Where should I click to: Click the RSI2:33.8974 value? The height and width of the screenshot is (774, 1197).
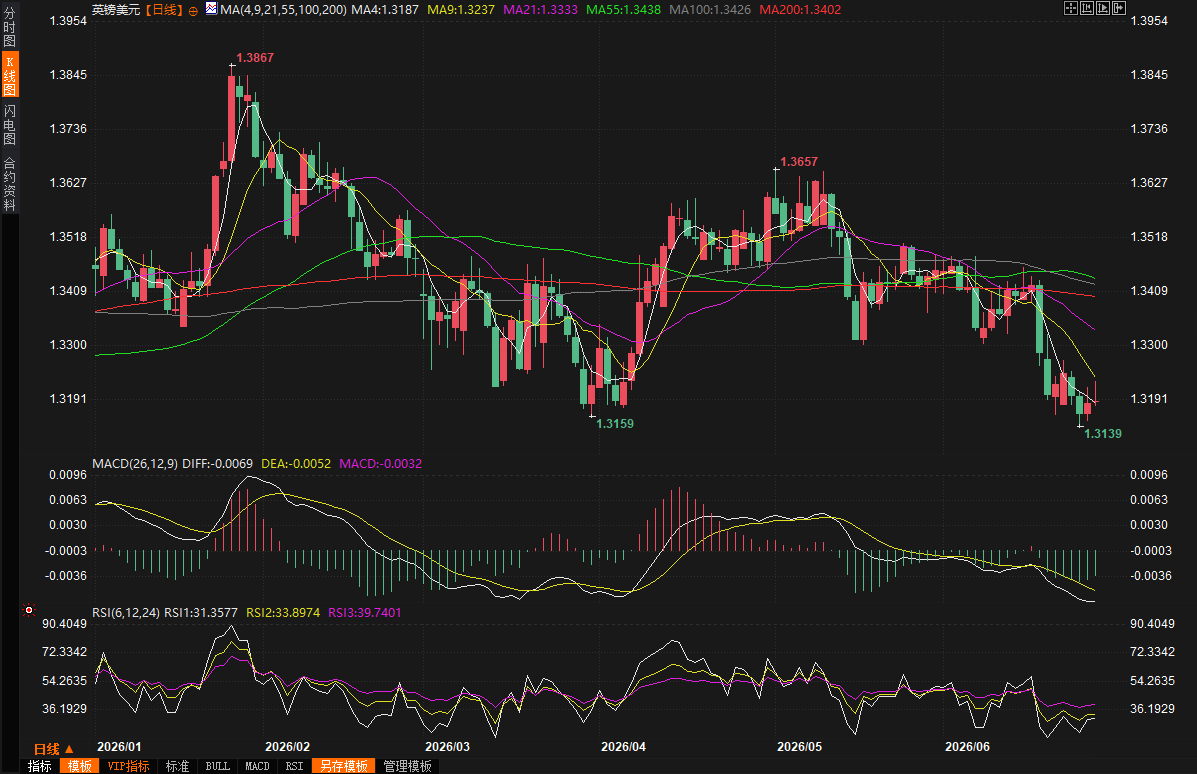click(x=282, y=612)
